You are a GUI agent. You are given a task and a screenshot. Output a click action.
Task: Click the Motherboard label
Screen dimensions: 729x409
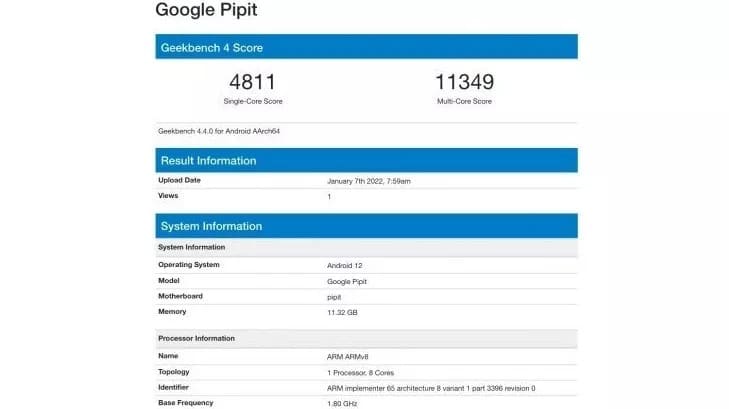tap(180, 296)
